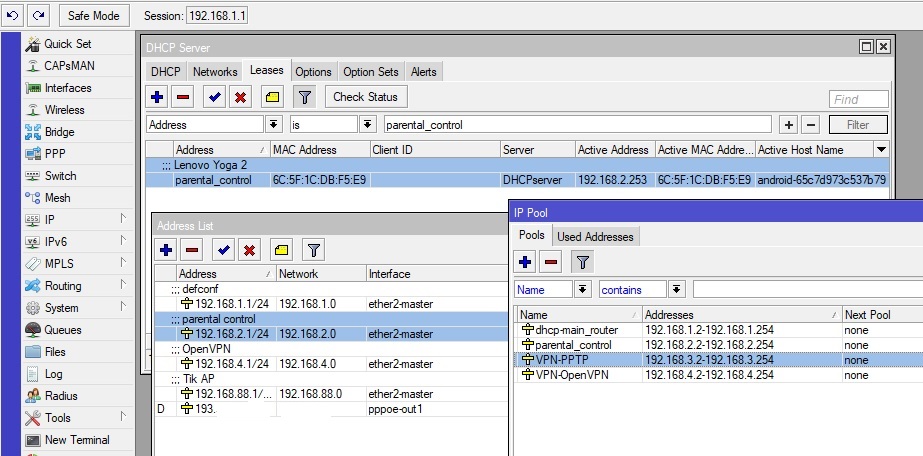Select 192.168.1.1/24 address row

pyautogui.click(x=331, y=304)
